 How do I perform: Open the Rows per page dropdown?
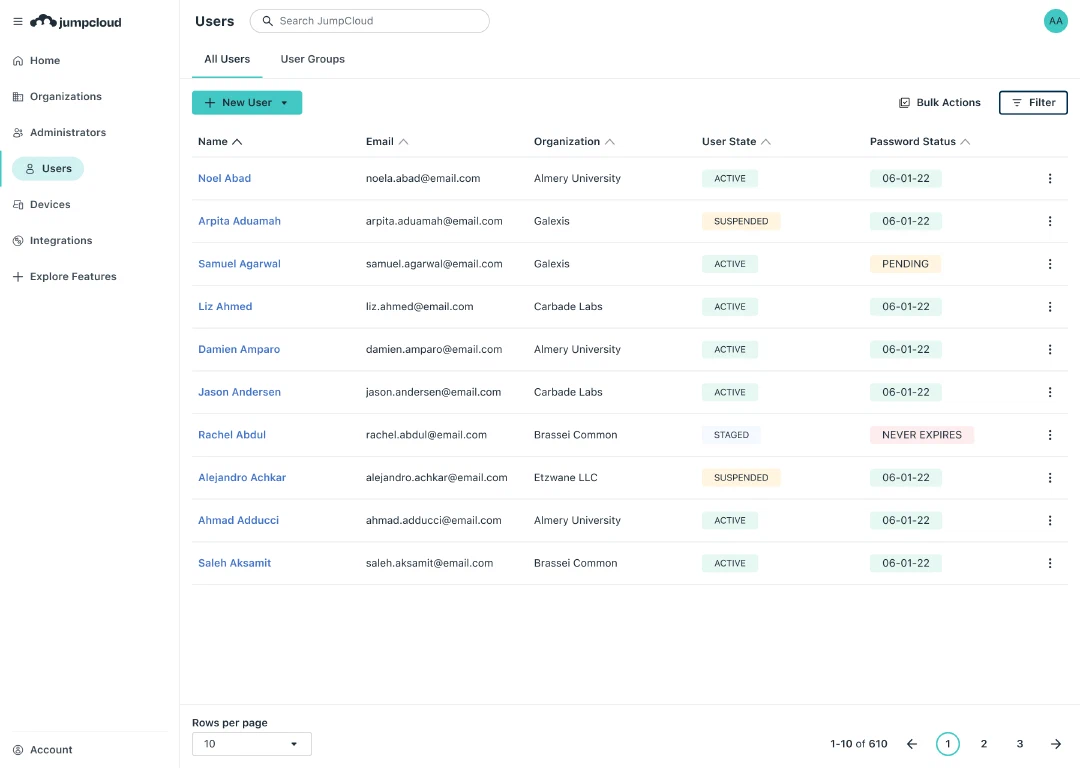click(x=251, y=744)
